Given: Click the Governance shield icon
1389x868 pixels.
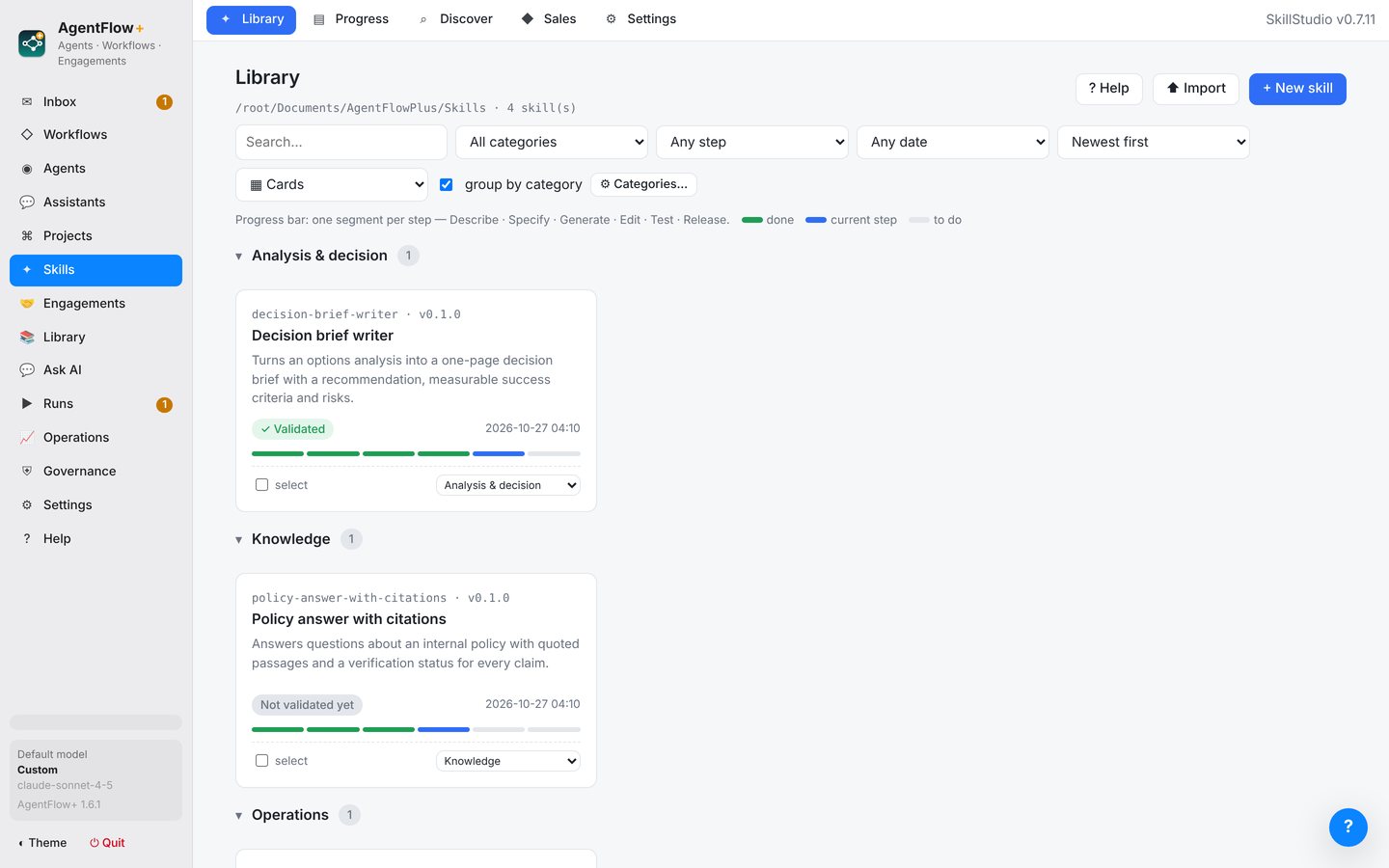Looking at the screenshot, I should 27,471.
